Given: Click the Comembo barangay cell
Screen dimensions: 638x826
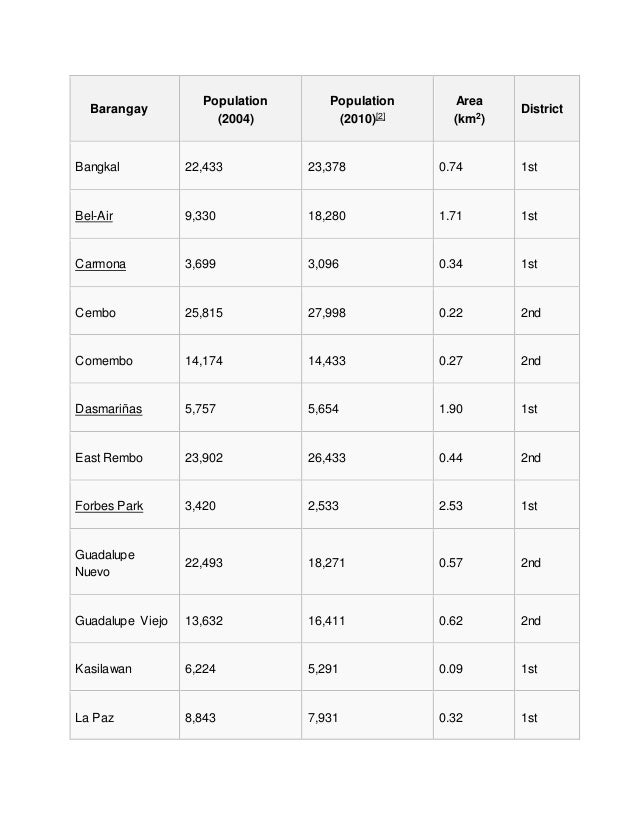Looking at the screenshot, I should pyautogui.click(x=125, y=361).
